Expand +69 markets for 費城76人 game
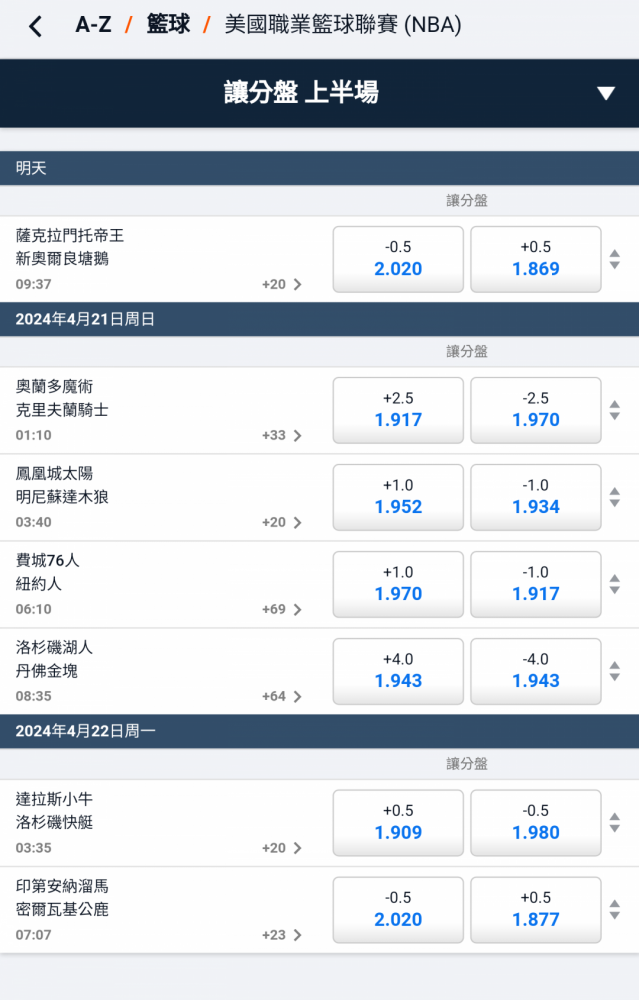The width and height of the screenshot is (639, 1000). (x=282, y=609)
